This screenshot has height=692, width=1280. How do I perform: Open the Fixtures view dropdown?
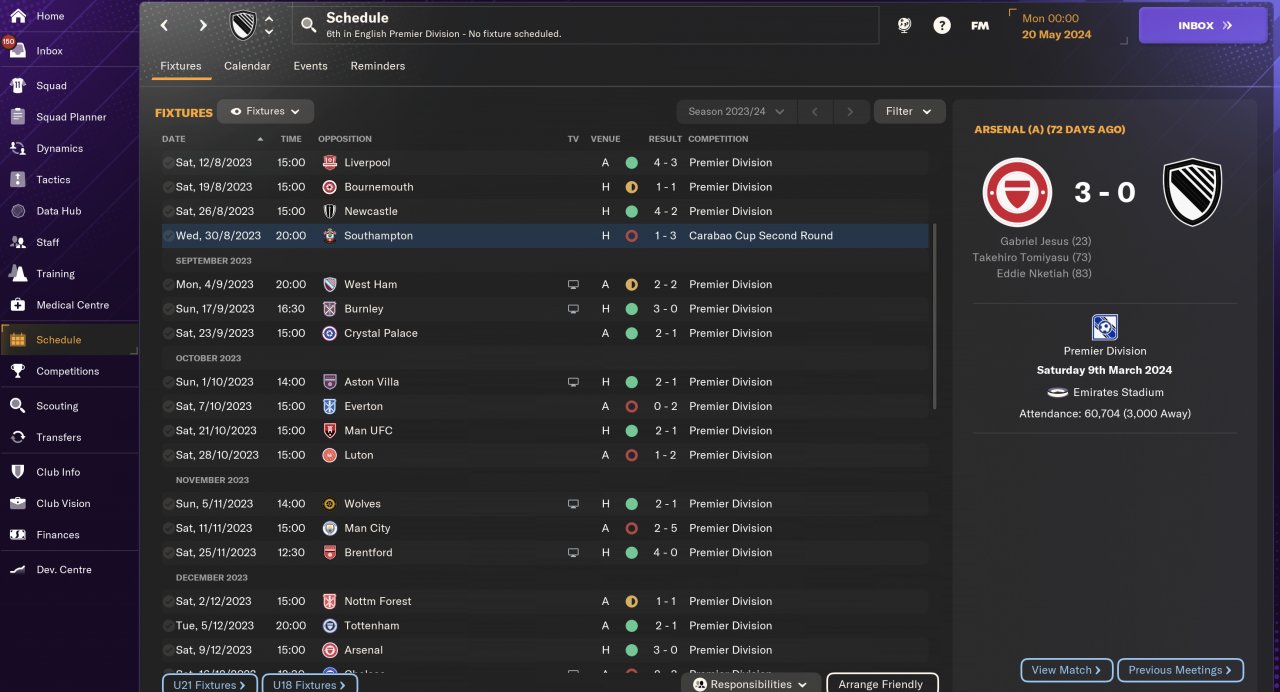(265, 111)
